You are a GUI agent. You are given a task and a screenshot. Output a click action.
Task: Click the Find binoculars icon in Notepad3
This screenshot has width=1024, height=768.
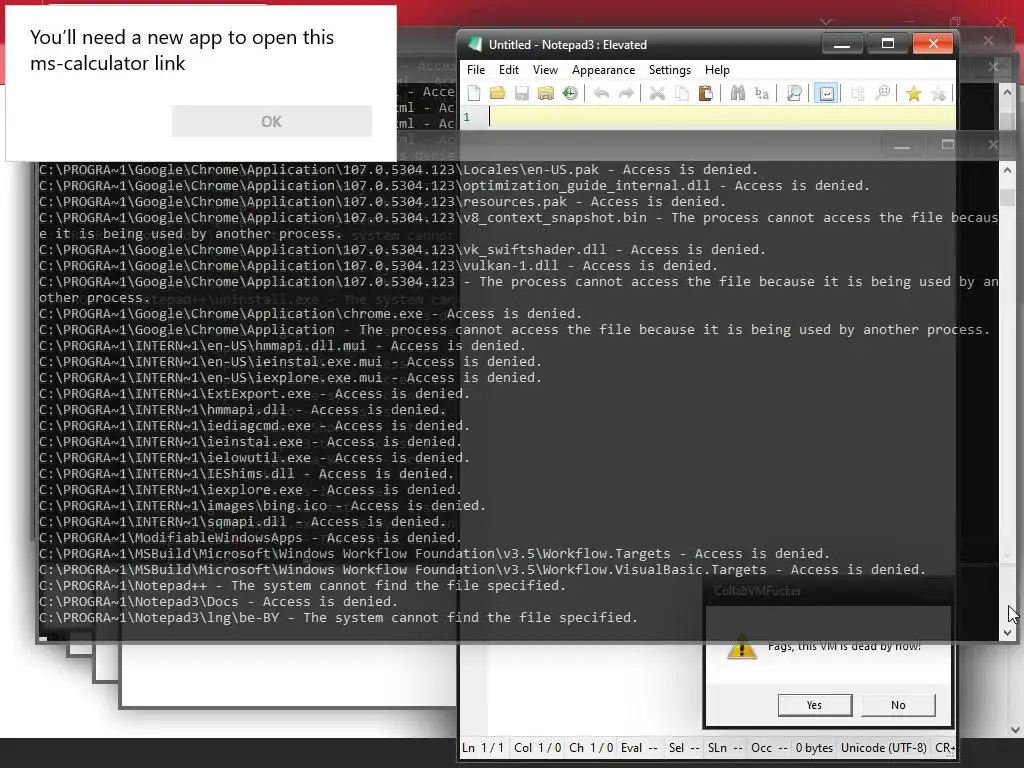tap(737, 93)
